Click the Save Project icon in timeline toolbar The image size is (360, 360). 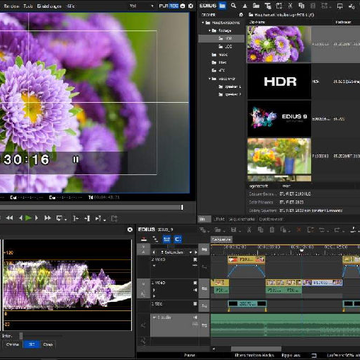click(x=234, y=230)
